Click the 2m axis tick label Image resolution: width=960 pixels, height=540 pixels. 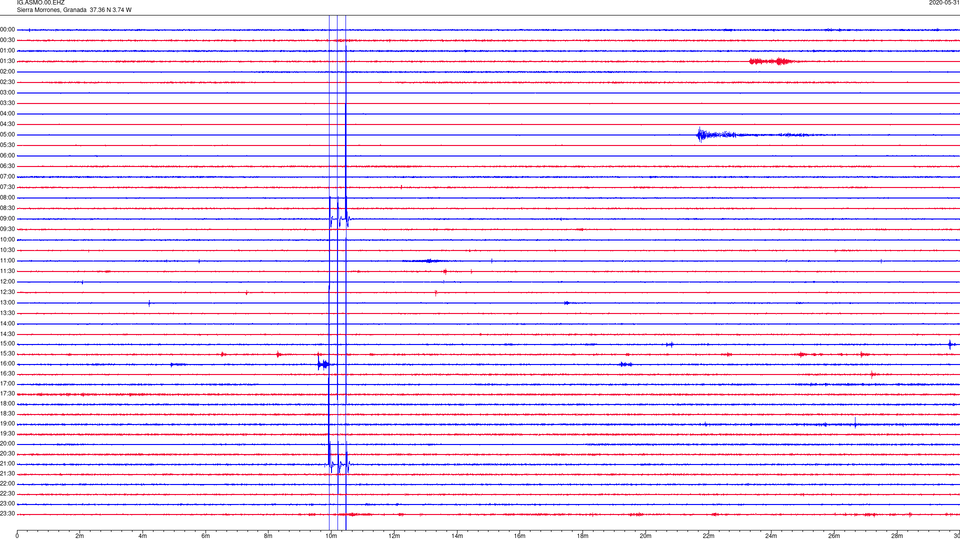pyautogui.click(x=80, y=536)
